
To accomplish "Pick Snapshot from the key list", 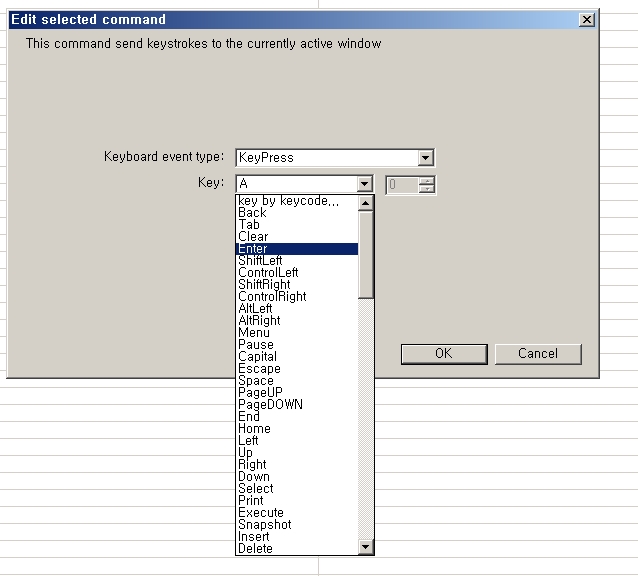I will pos(297,525).
